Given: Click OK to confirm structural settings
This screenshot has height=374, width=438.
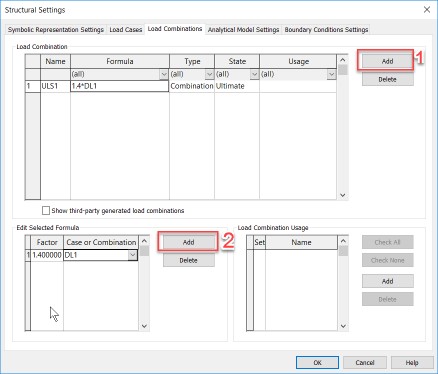Looking at the screenshot, I should click(317, 362).
